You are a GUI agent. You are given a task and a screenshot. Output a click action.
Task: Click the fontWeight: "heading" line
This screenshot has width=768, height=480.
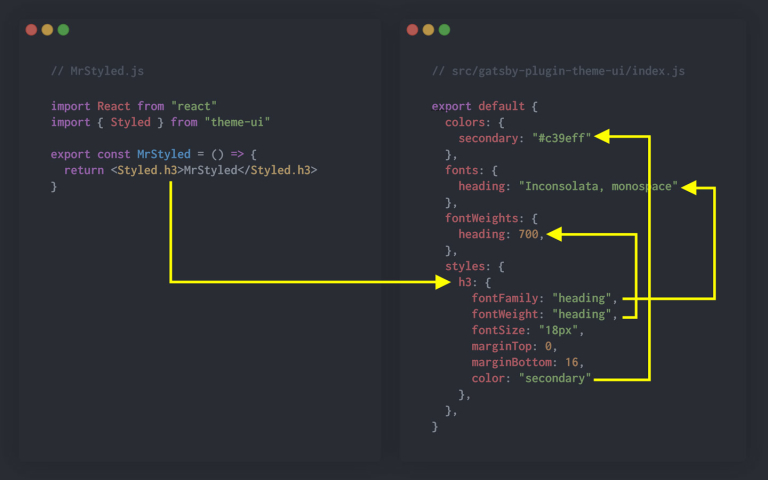(545, 314)
